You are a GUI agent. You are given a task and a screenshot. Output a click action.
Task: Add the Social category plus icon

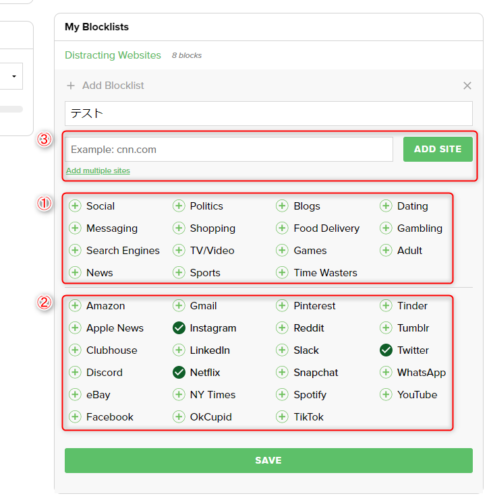(x=75, y=206)
